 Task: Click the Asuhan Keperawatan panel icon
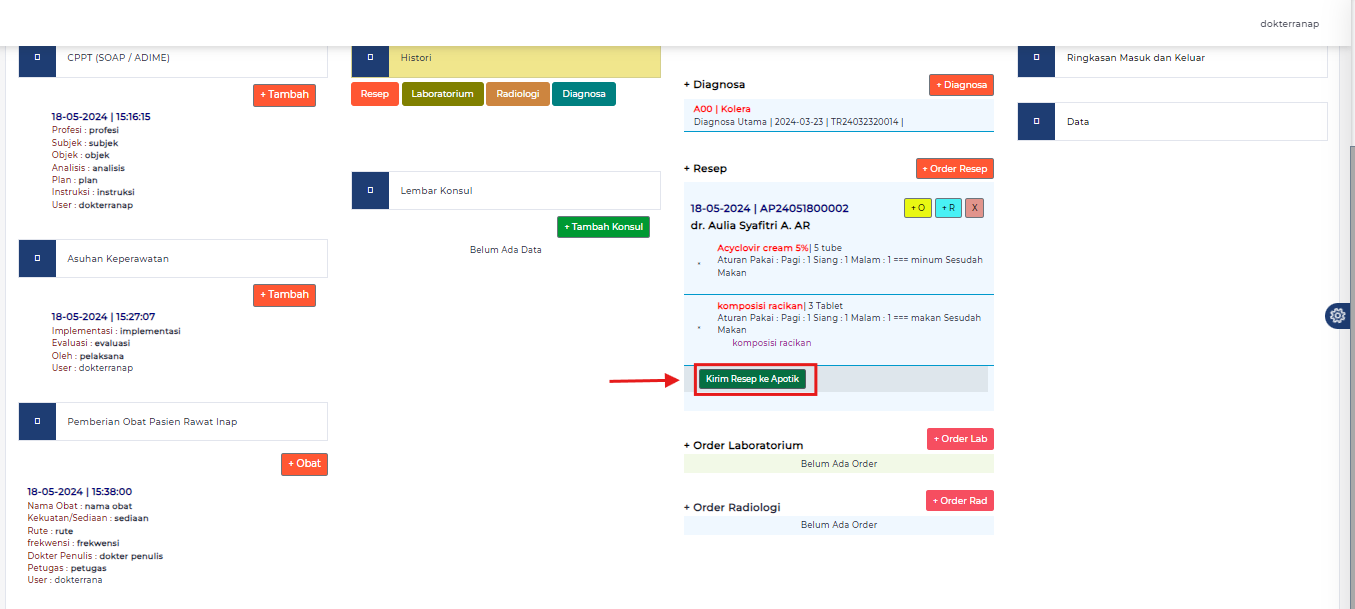pyautogui.click(x=36, y=258)
